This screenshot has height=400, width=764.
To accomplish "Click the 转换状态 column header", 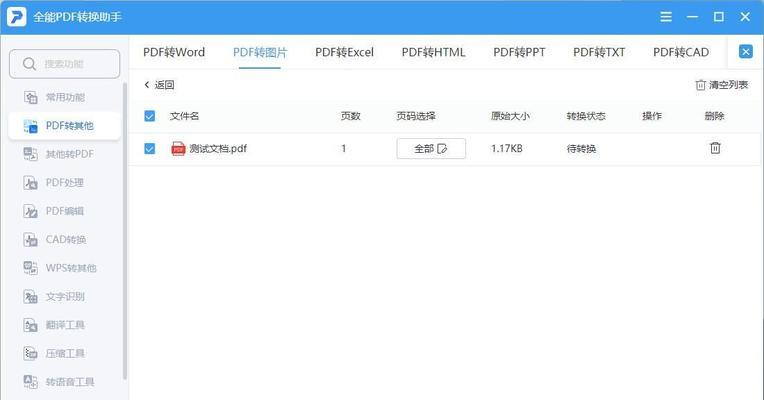I will [x=586, y=116].
